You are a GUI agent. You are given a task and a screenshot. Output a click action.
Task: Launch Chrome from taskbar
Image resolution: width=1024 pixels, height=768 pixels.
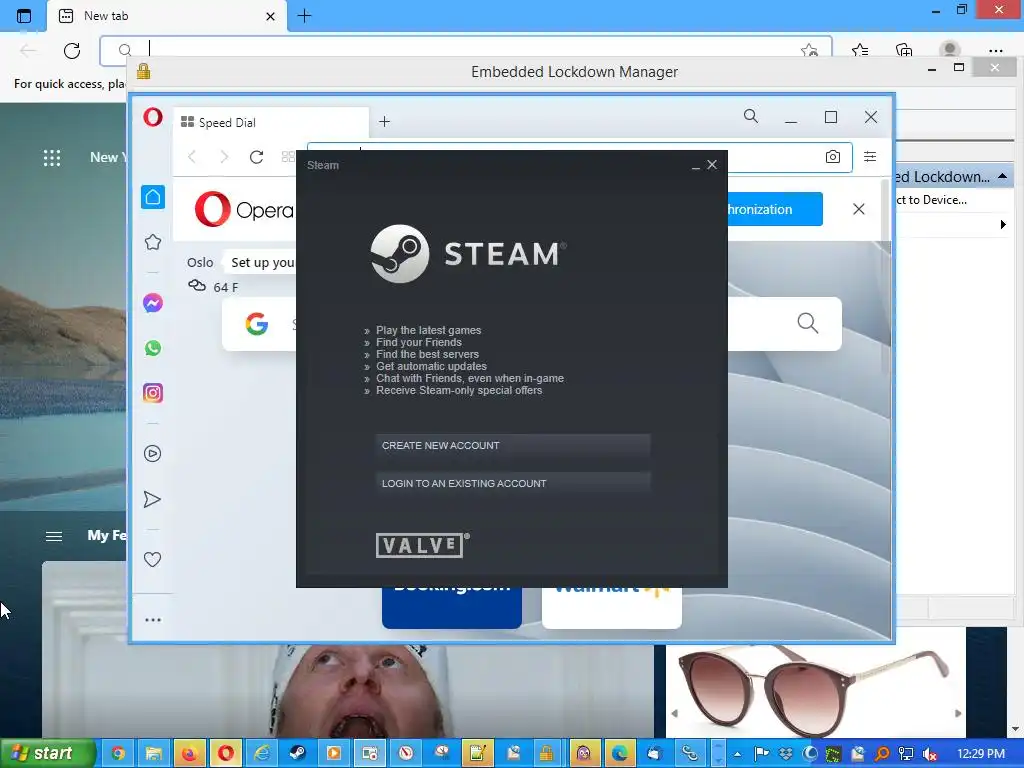tap(118, 754)
